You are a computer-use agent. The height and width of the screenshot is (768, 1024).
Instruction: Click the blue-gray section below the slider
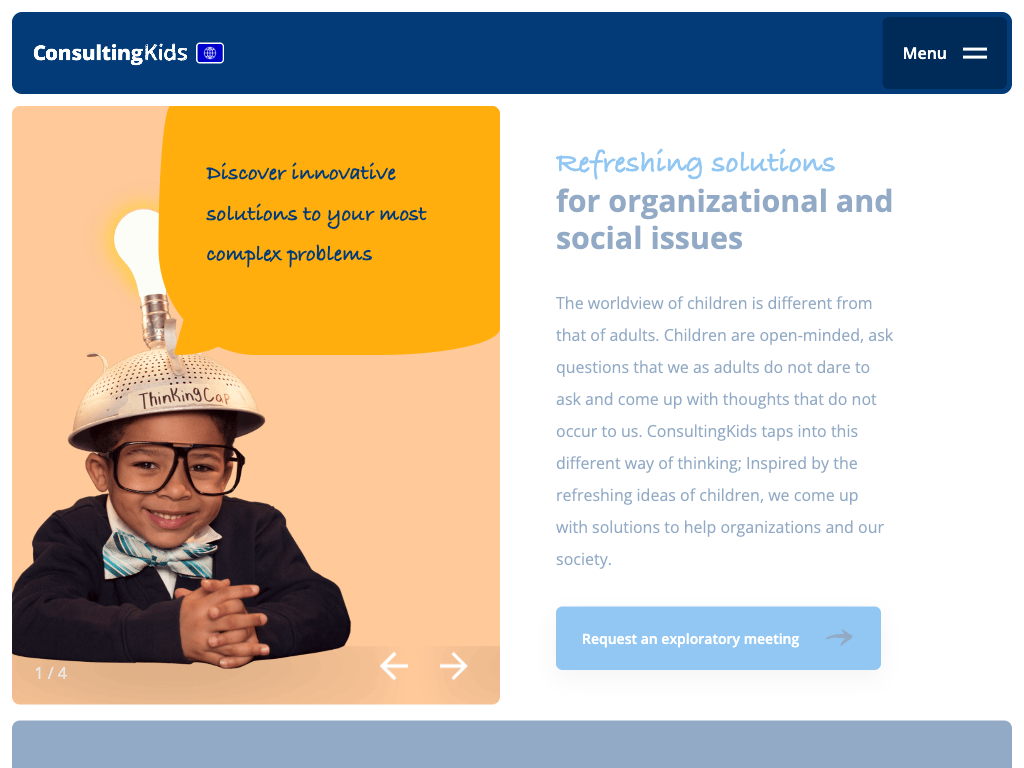(x=512, y=744)
